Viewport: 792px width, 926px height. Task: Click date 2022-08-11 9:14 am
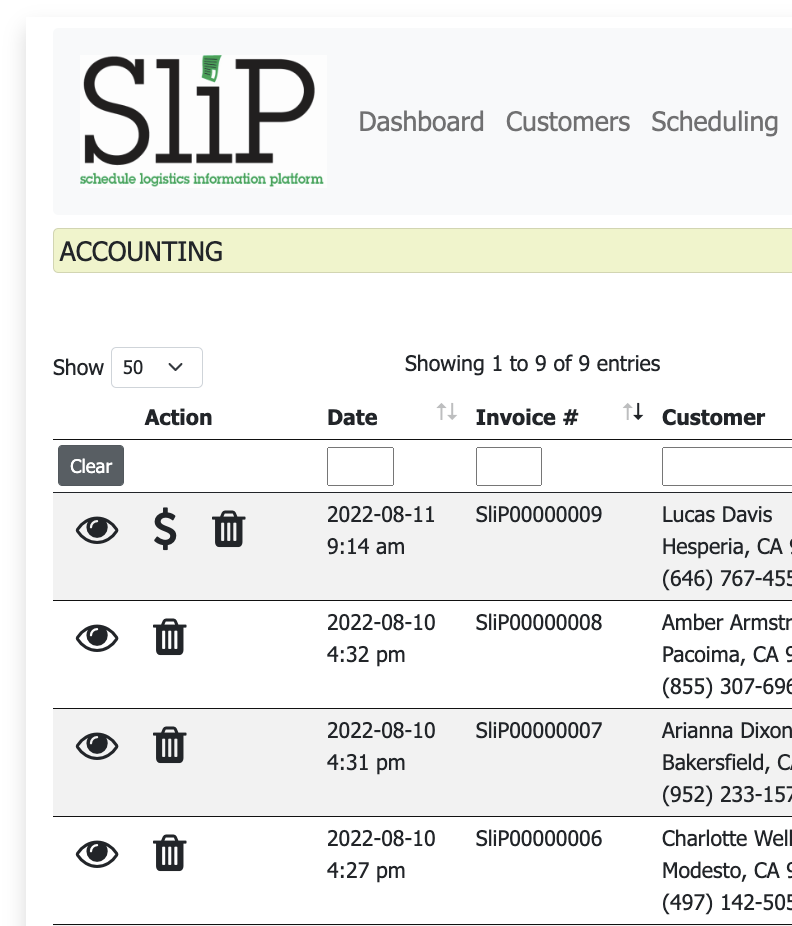pyautogui.click(x=381, y=530)
